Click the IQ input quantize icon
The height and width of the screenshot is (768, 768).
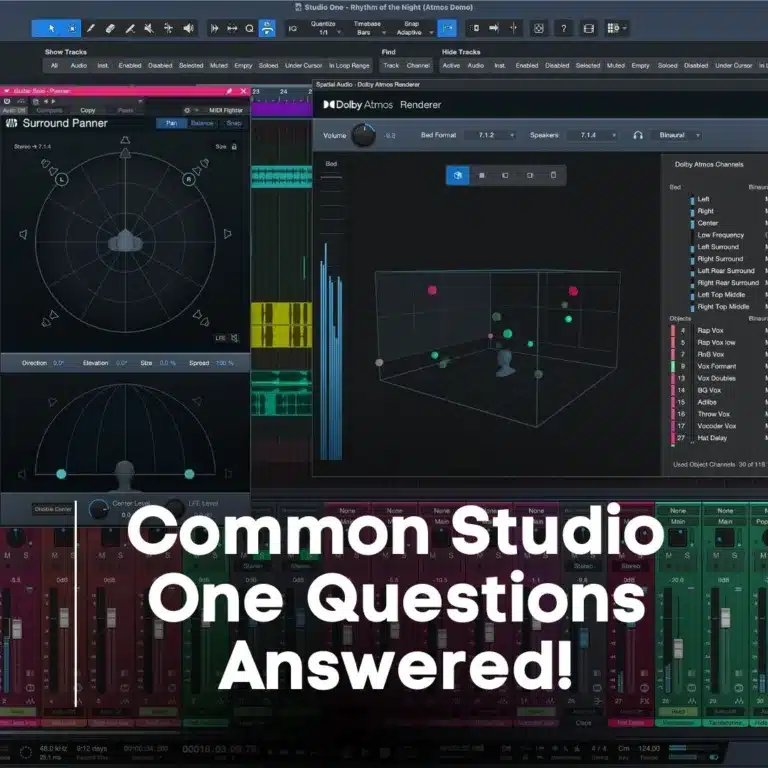292,28
